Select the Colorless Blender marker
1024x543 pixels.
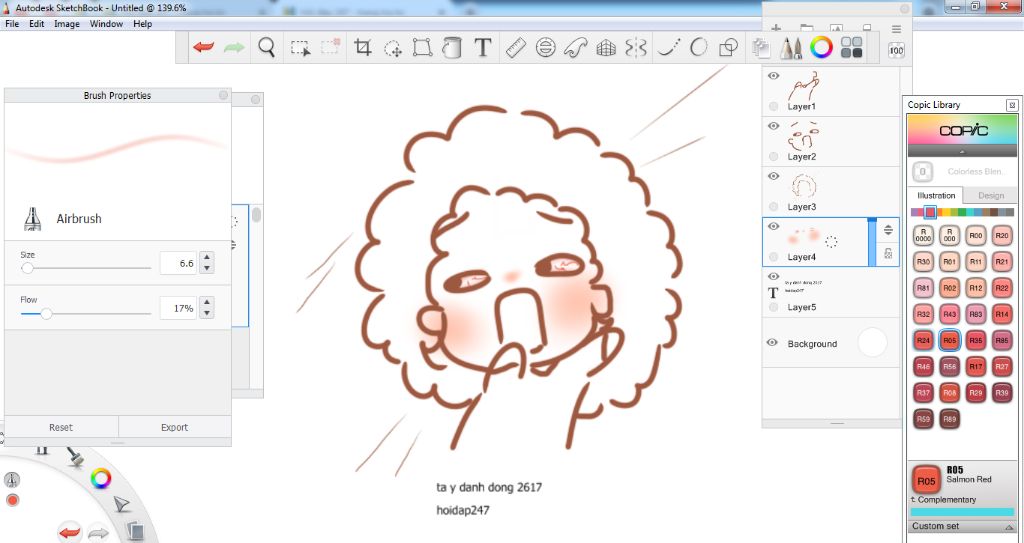(923, 172)
